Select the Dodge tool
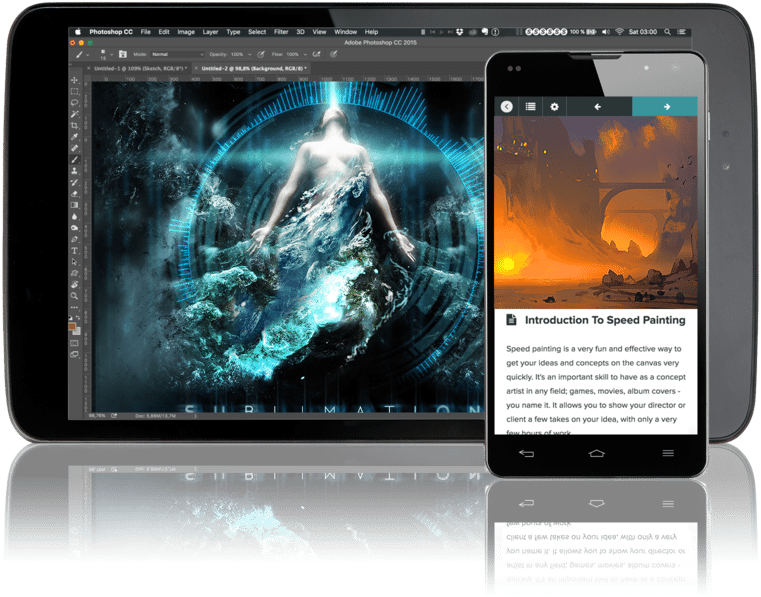 [x=74, y=228]
